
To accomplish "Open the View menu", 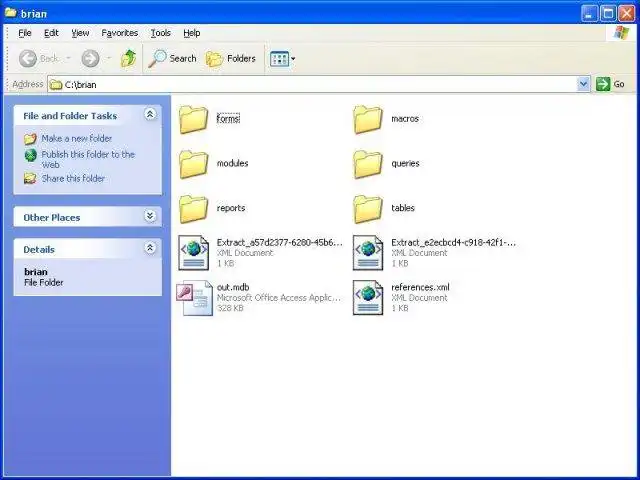I will click(x=80, y=33).
